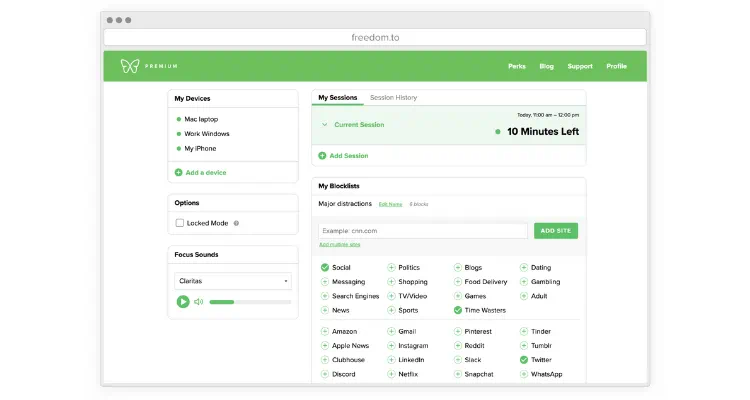Viewport: 750px width, 400px height.
Task: Open the Claritas focus sound dropdown
Action: point(233,281)
